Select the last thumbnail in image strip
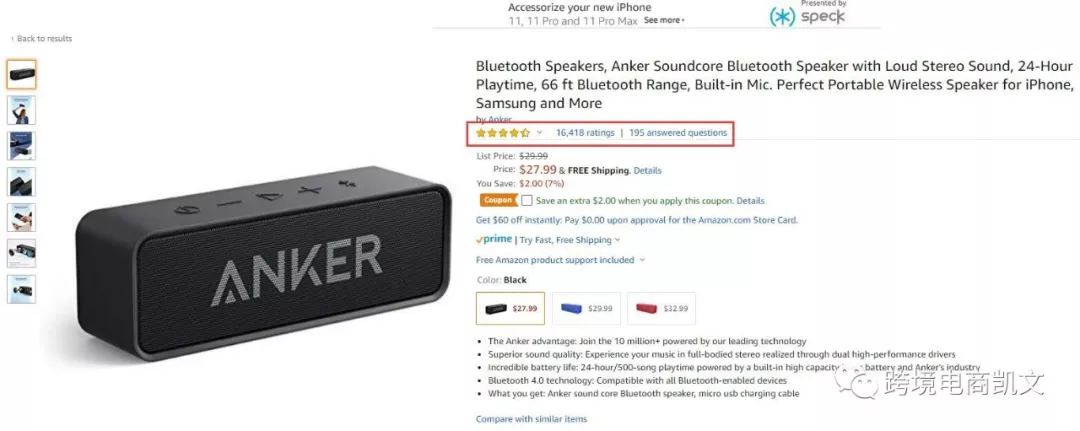 21,289
